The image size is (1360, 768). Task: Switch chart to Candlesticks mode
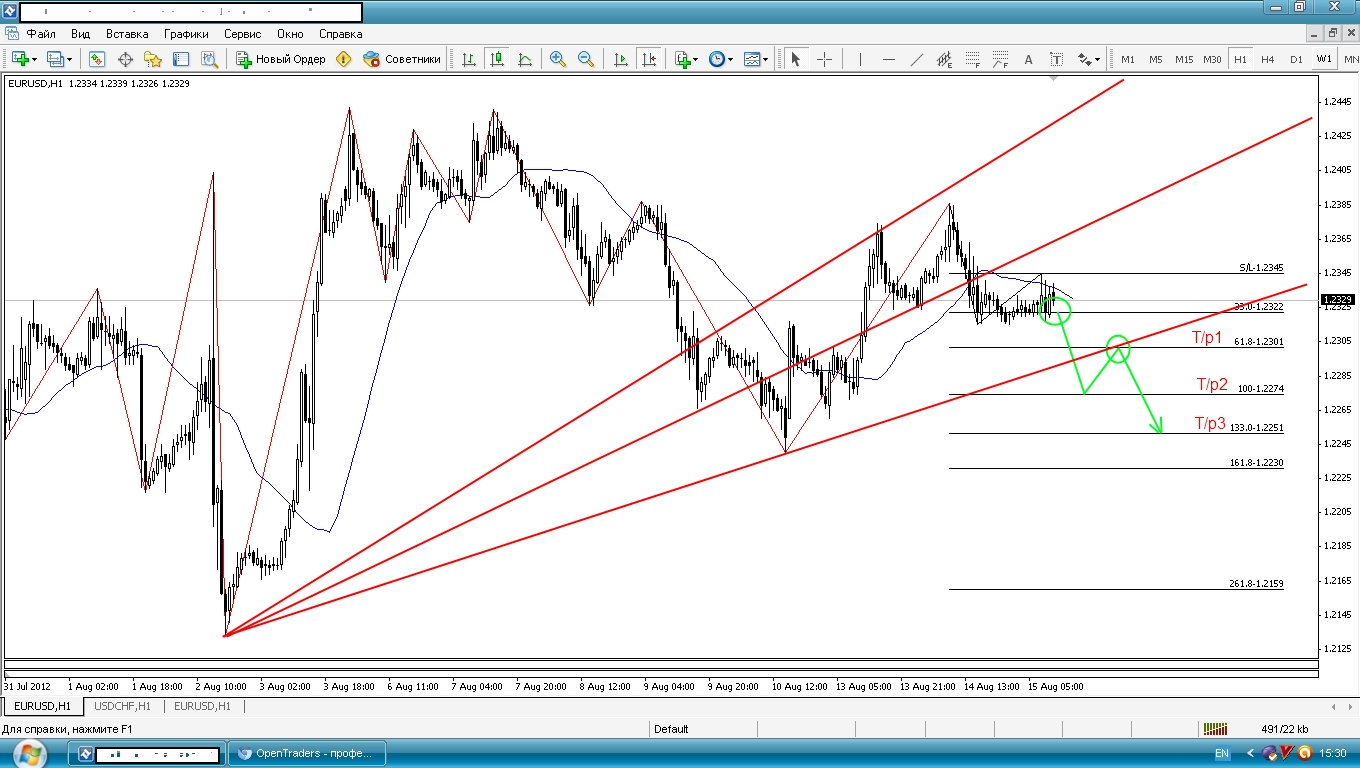[496, 59]
